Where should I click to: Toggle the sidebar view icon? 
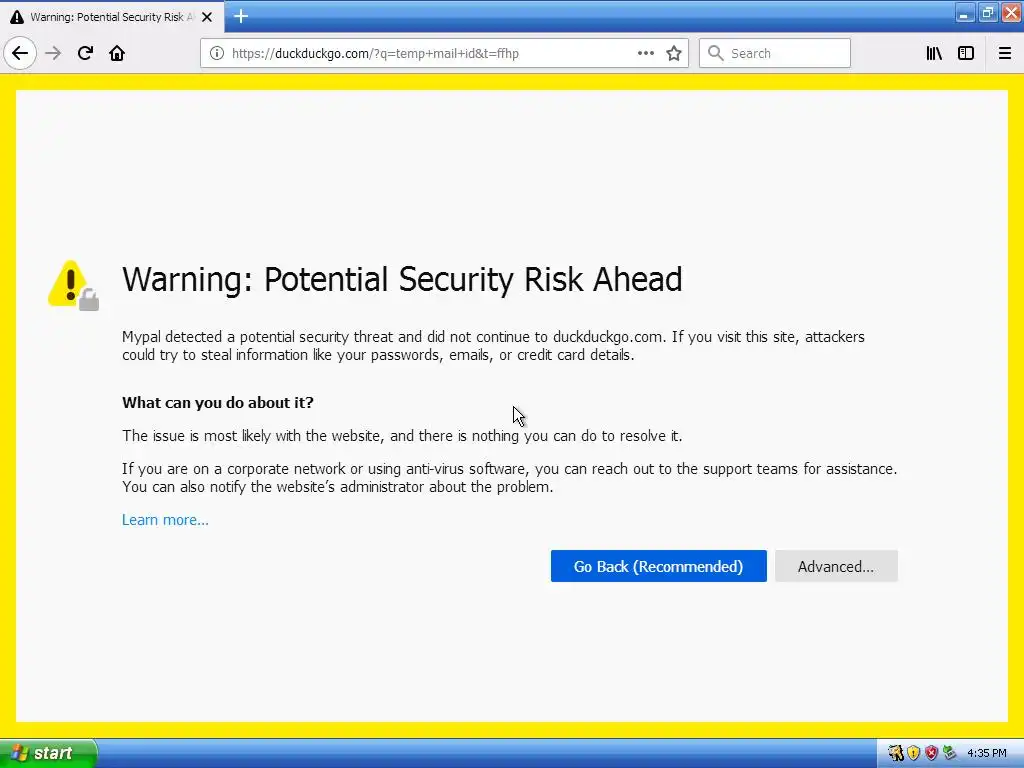[x=966, y=54]
